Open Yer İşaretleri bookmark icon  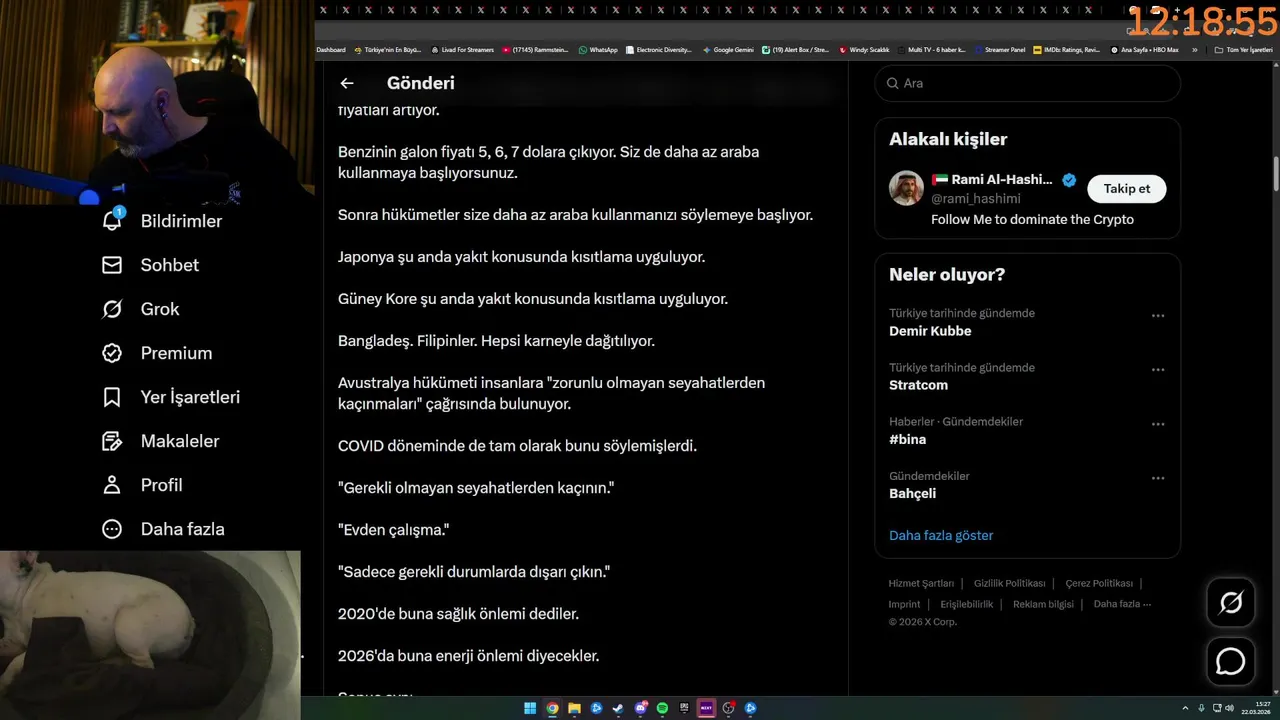tap(112, 397)
